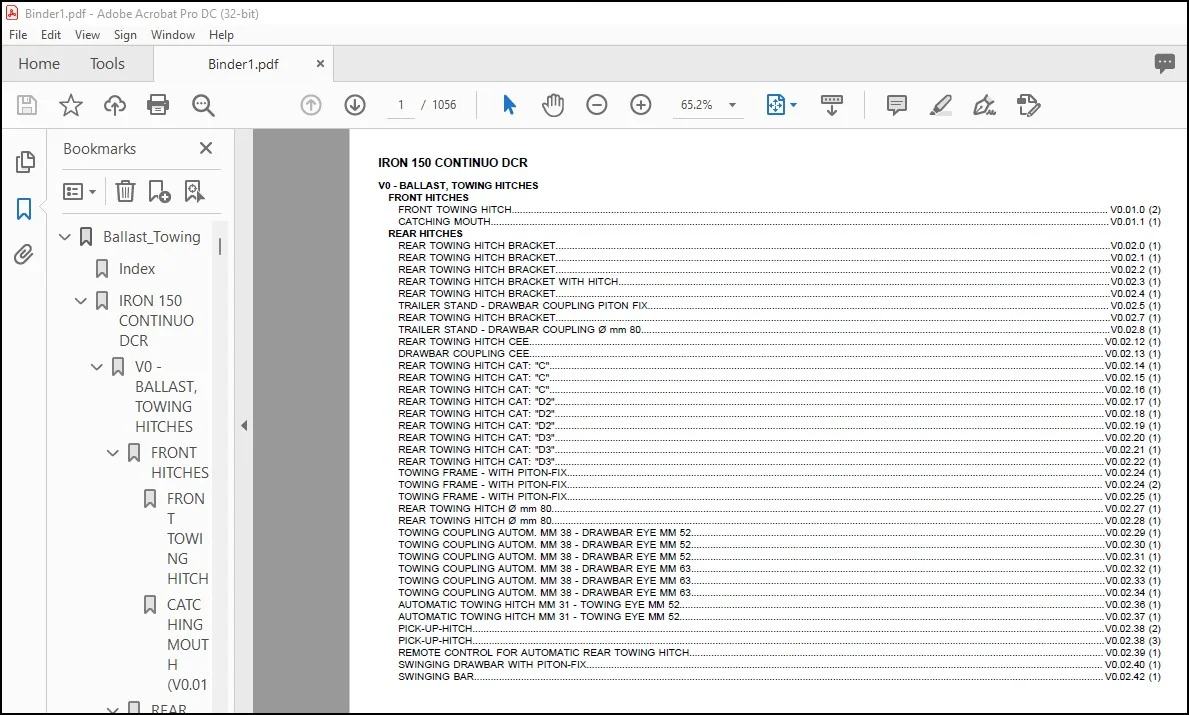Open the View menu
The image size is (1189, 715).
coord(87,35)
